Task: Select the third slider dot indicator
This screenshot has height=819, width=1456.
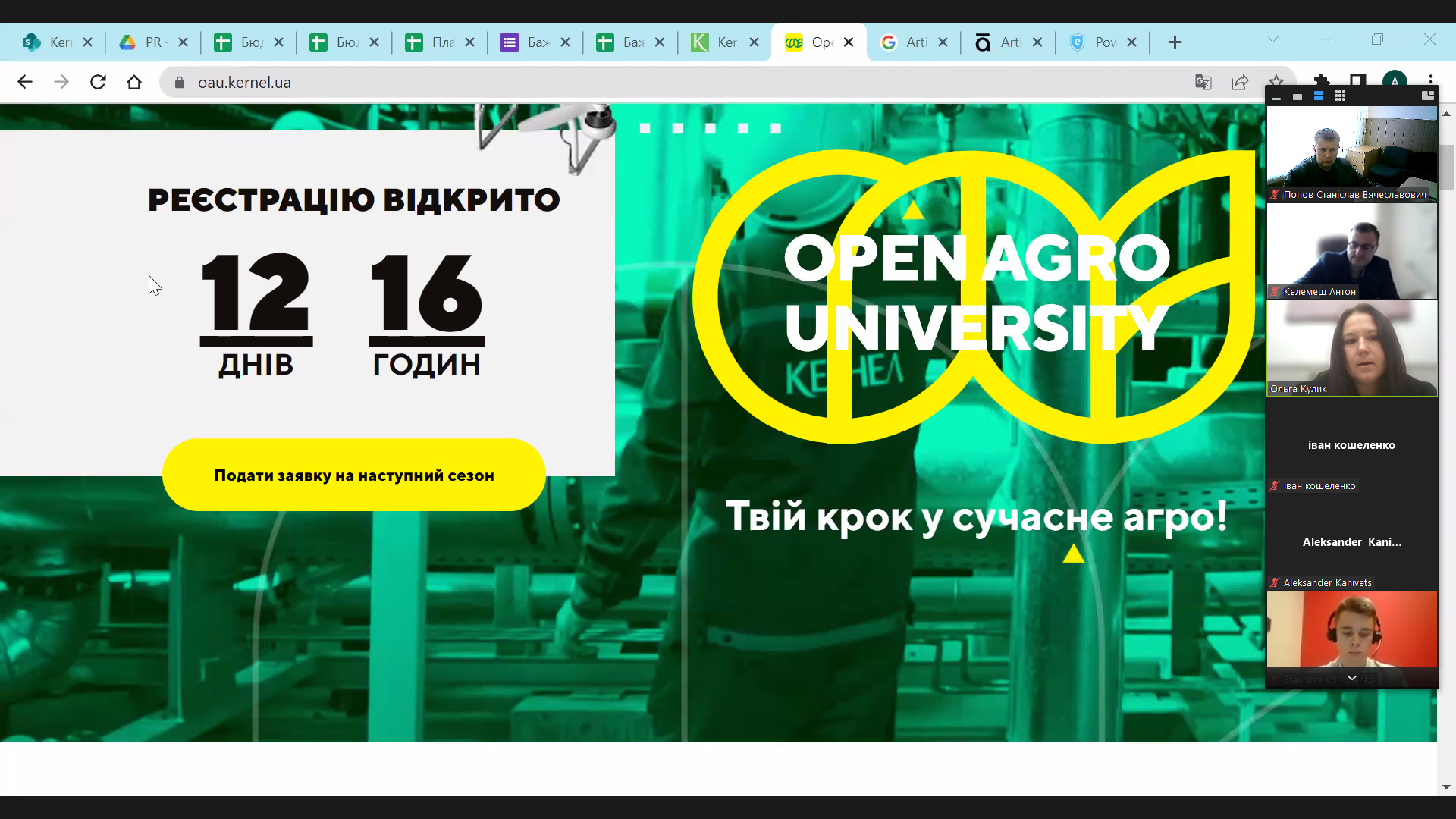Action: click(711, 128)
